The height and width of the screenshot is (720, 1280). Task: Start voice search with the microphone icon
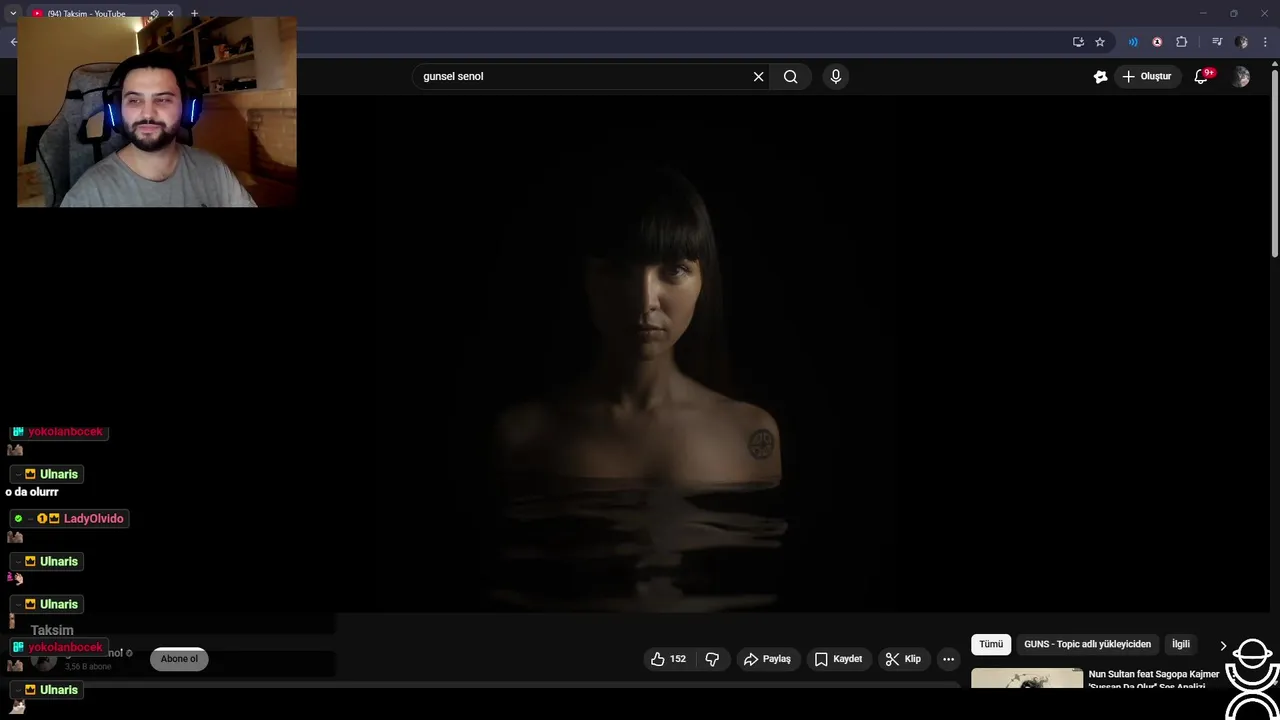[836, 76]
